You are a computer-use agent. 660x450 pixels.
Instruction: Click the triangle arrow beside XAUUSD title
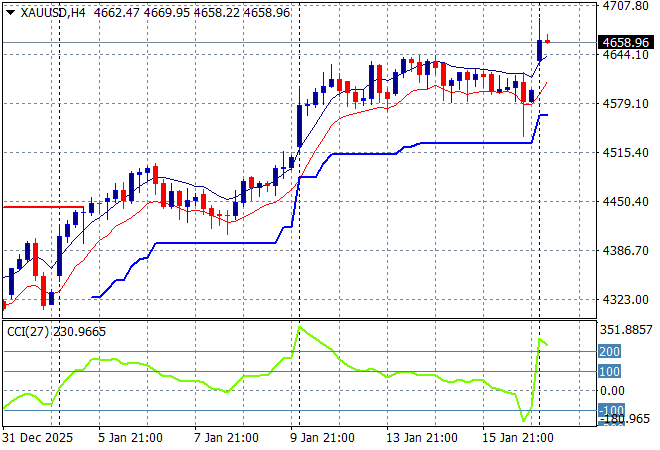(x=10, y=13)
